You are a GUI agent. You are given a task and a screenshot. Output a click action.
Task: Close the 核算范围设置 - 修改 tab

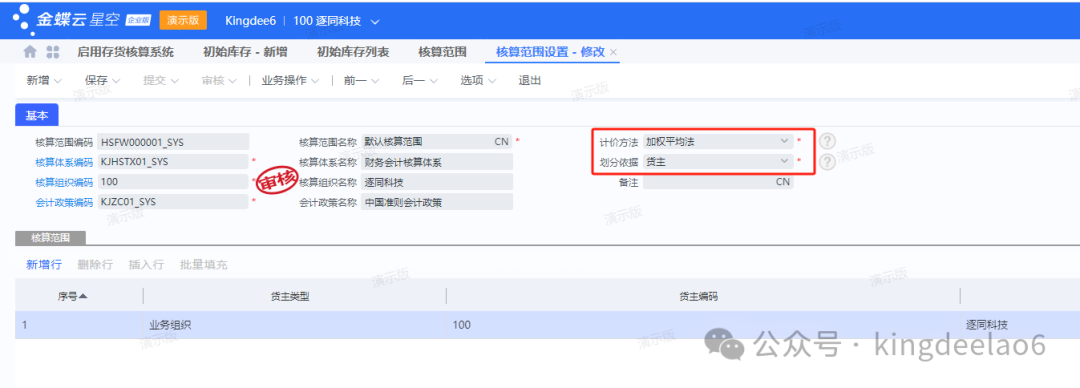(614, 52)
